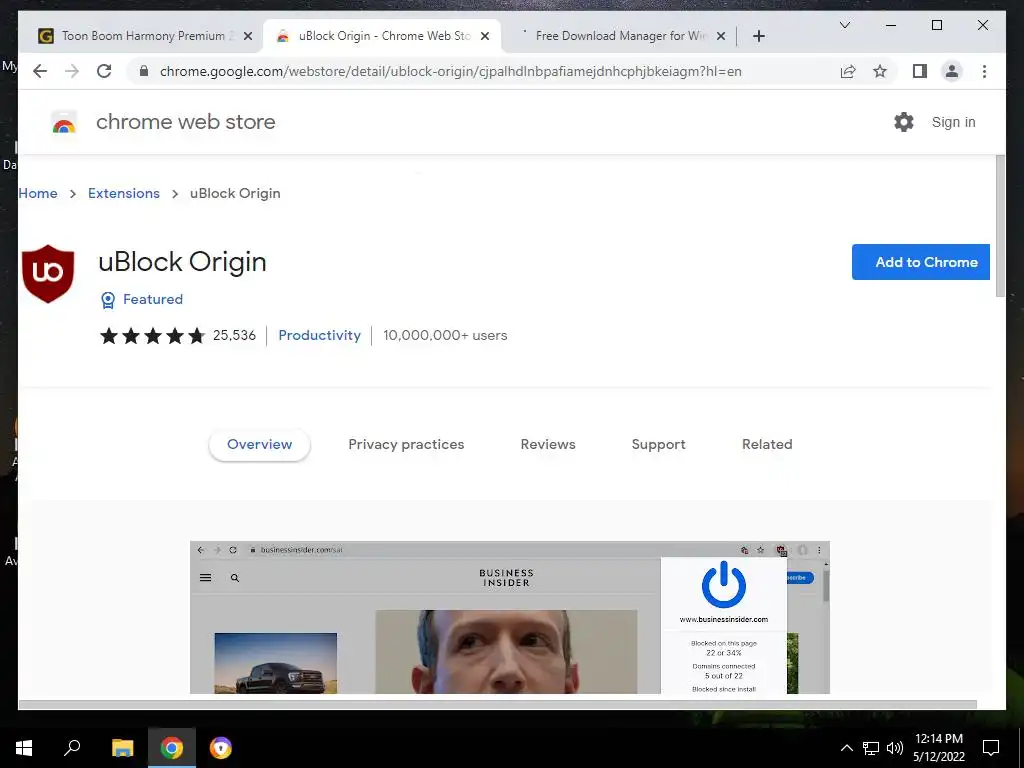This screenshot has width=1024, height=768.
Task: Click the uBlock Origin heading
Action: (182, 262)
